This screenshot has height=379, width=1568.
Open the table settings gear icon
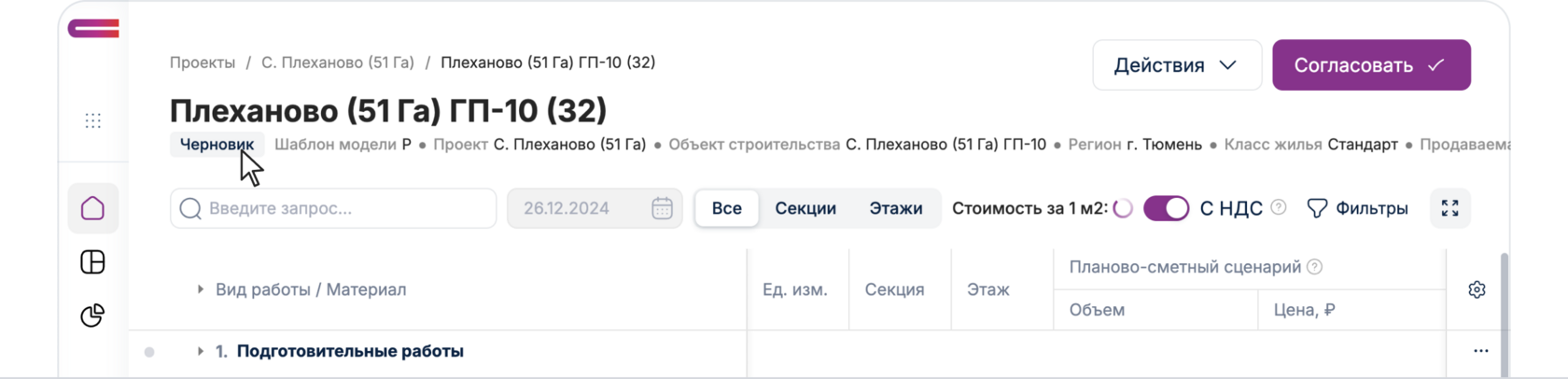click(x=1476, y=289)
